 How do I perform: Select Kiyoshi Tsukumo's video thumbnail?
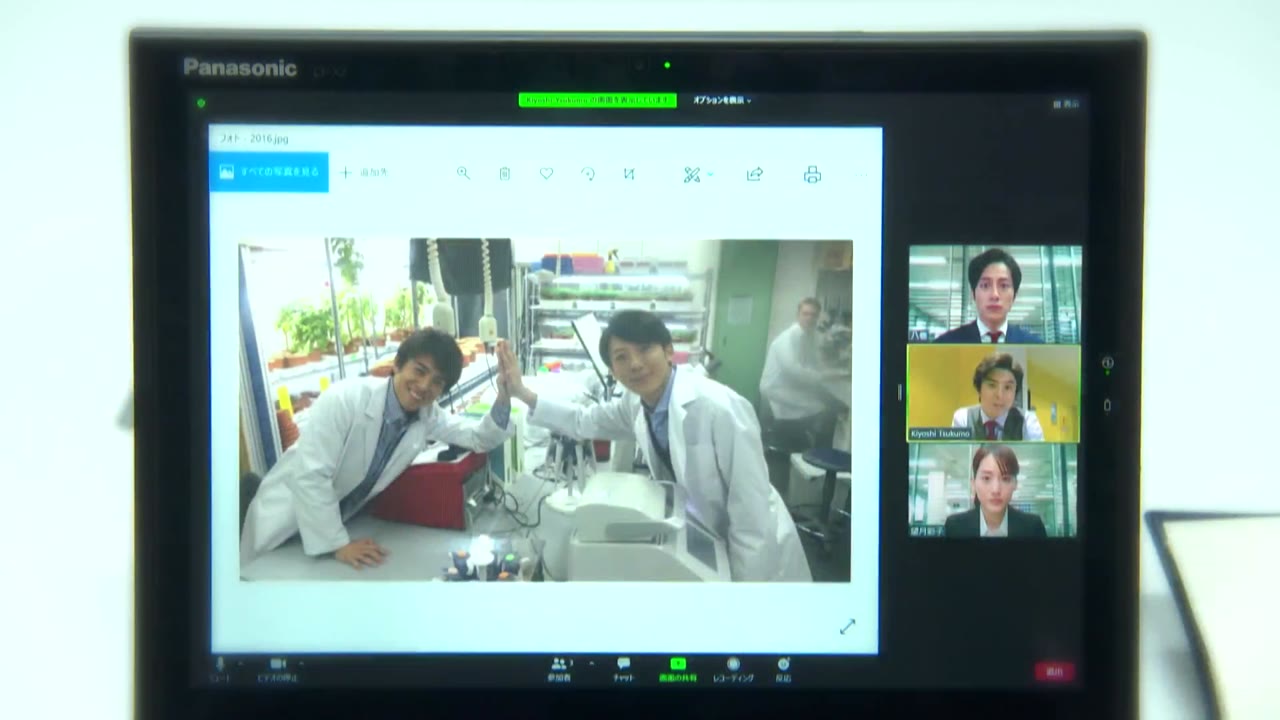994,393
